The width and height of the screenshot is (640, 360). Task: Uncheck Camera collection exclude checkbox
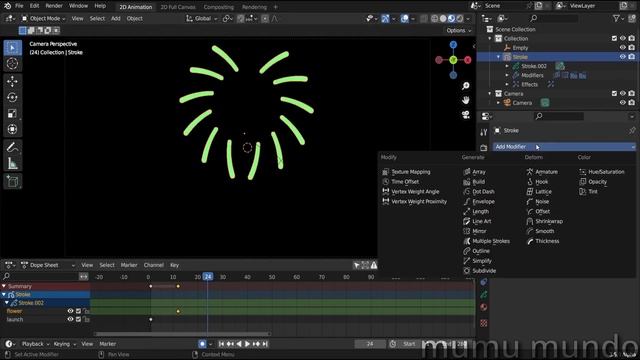[x=614, y=93]
